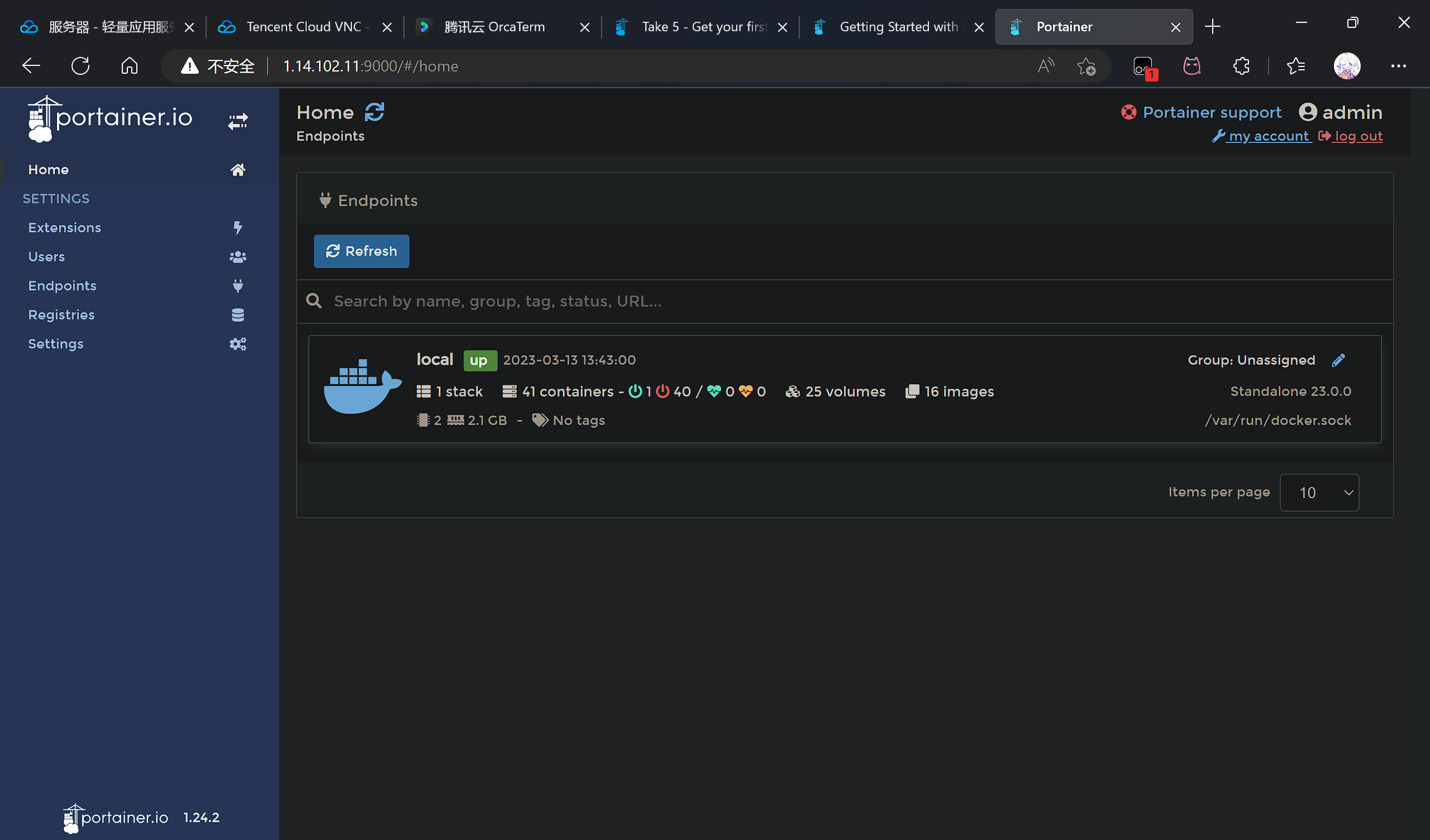Open the Items per page dropdown
Screen dimensions: 1430x840
pos(1319,493)
